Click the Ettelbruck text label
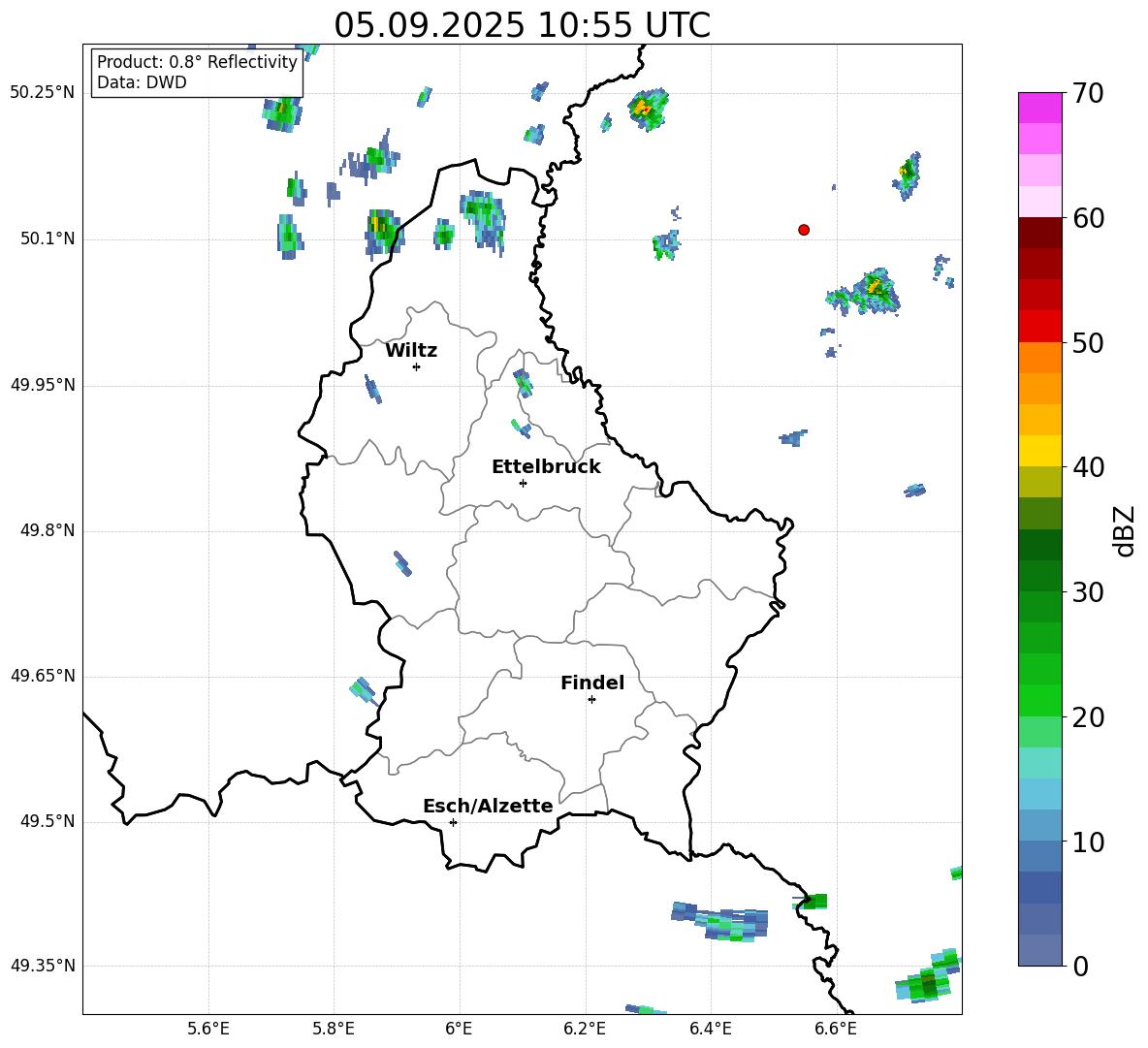Screen dimensions: 1148x1048 (x=545, y=467)
